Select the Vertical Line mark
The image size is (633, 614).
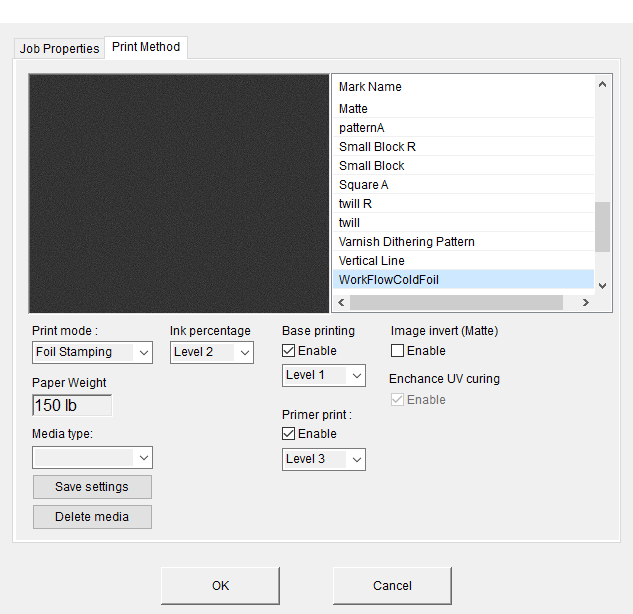point(463,260)
